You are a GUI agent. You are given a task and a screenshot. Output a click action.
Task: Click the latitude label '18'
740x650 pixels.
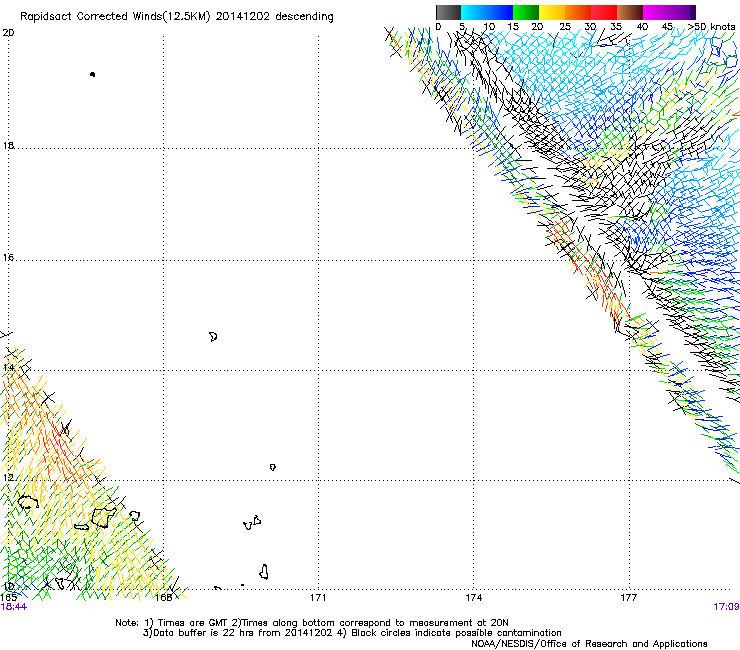(8, 145)
